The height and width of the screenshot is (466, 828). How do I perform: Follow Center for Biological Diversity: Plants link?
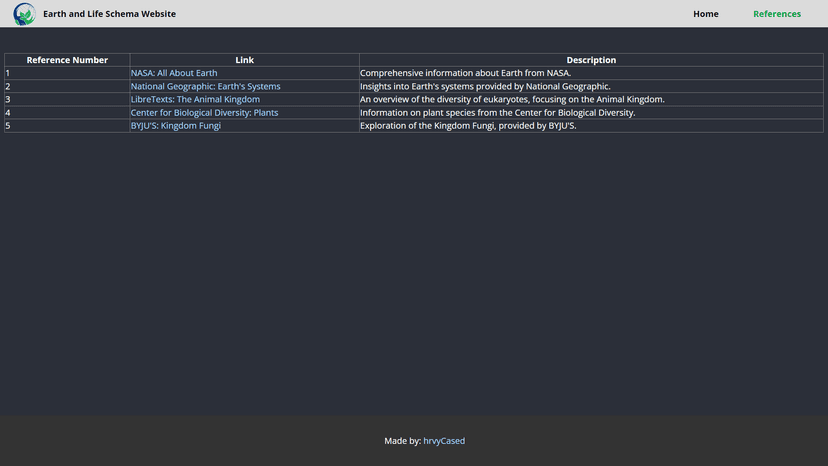tap(204, 112)
